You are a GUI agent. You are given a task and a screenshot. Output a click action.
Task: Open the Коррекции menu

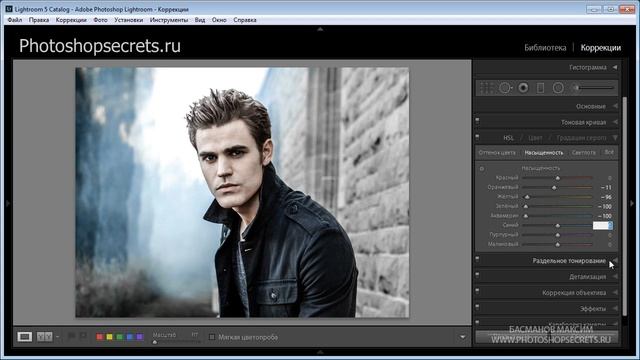[x=71, y=20]
